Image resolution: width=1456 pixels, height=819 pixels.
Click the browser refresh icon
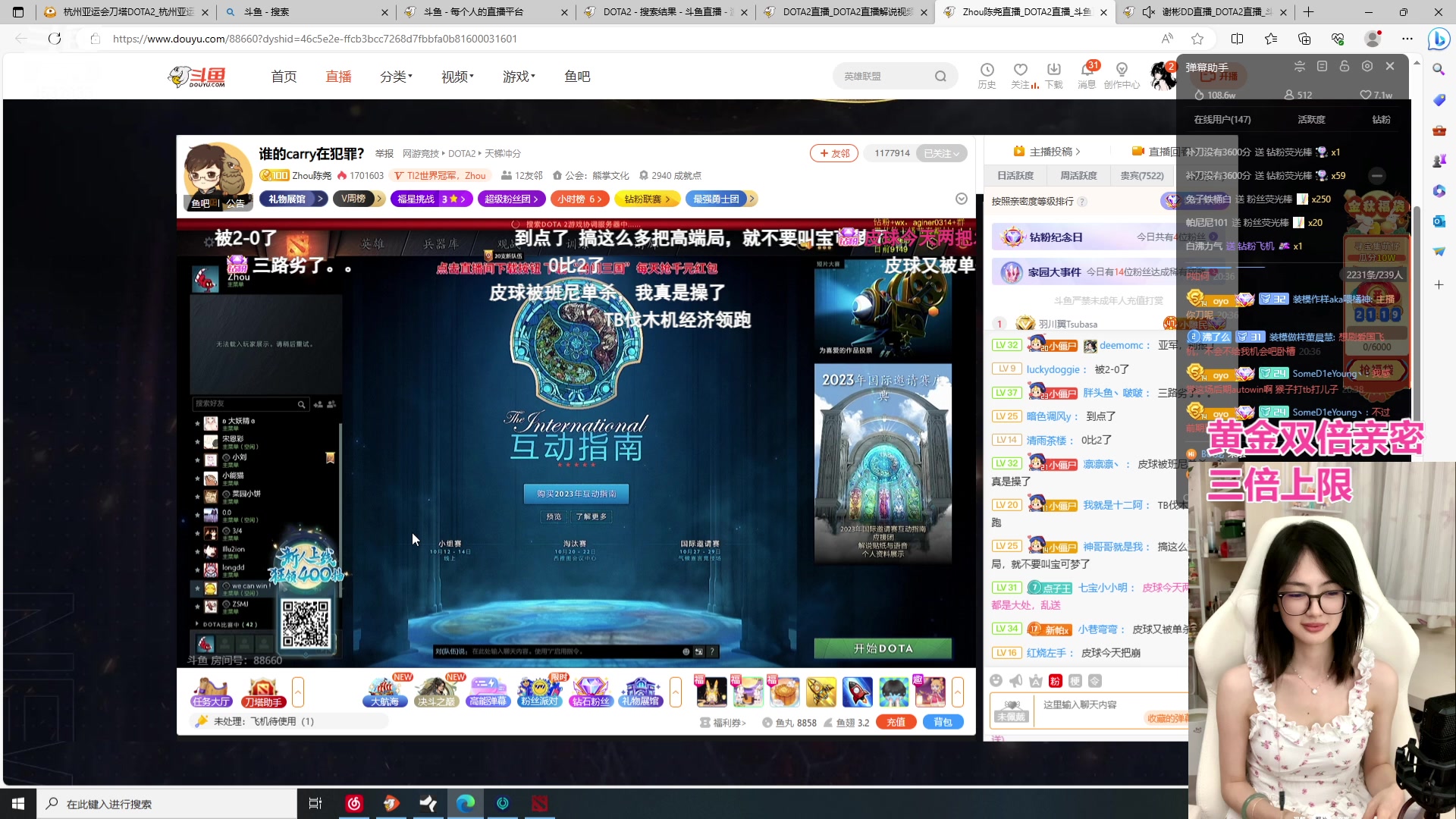click(55, 39)
